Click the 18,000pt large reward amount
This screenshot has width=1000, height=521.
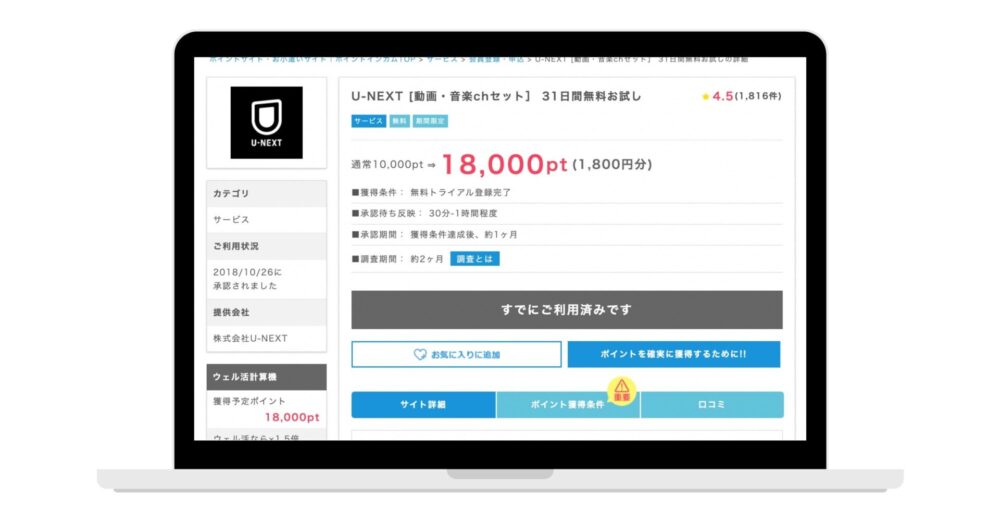coord(504,165)
